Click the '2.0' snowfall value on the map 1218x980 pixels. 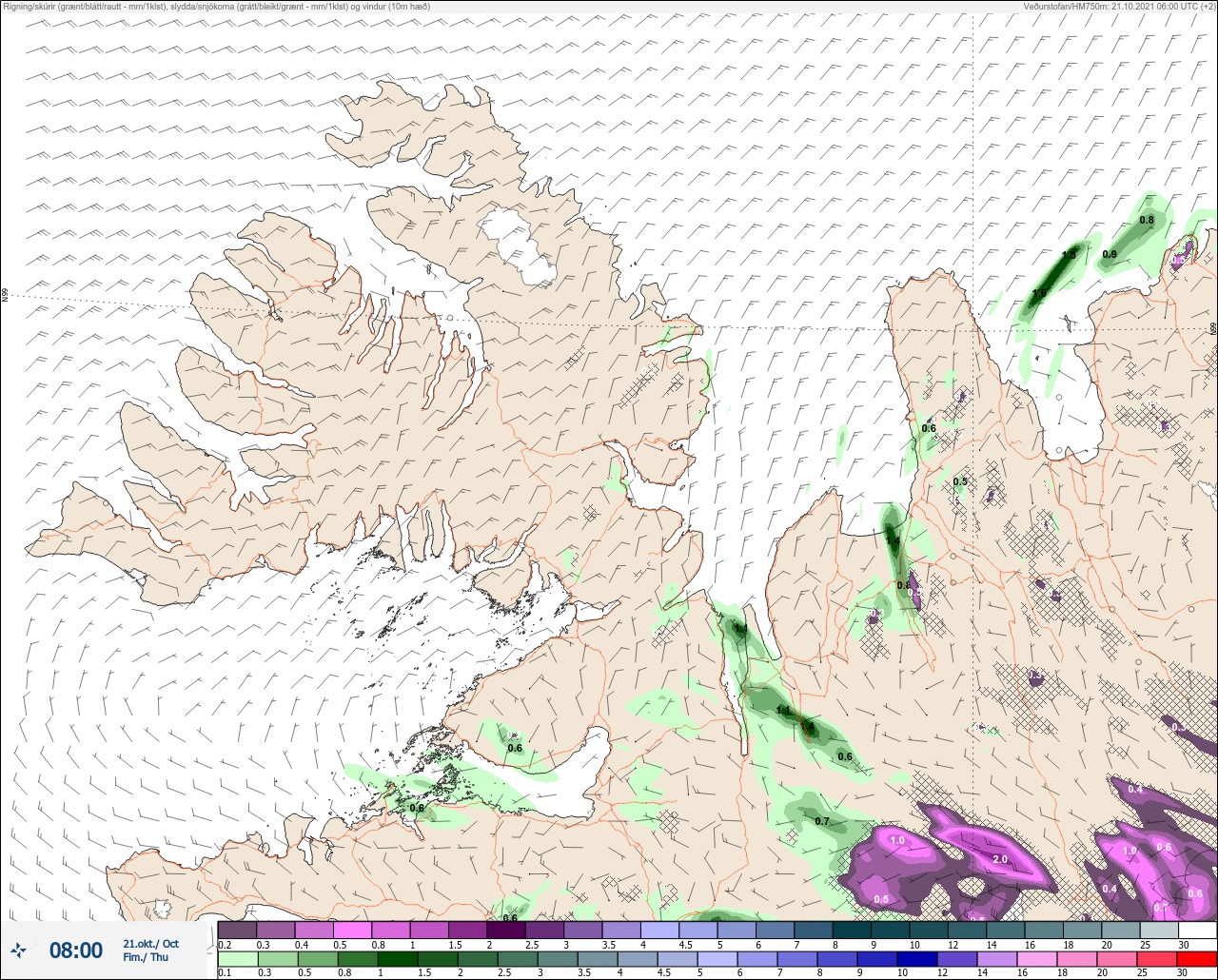coord(1000,859)
